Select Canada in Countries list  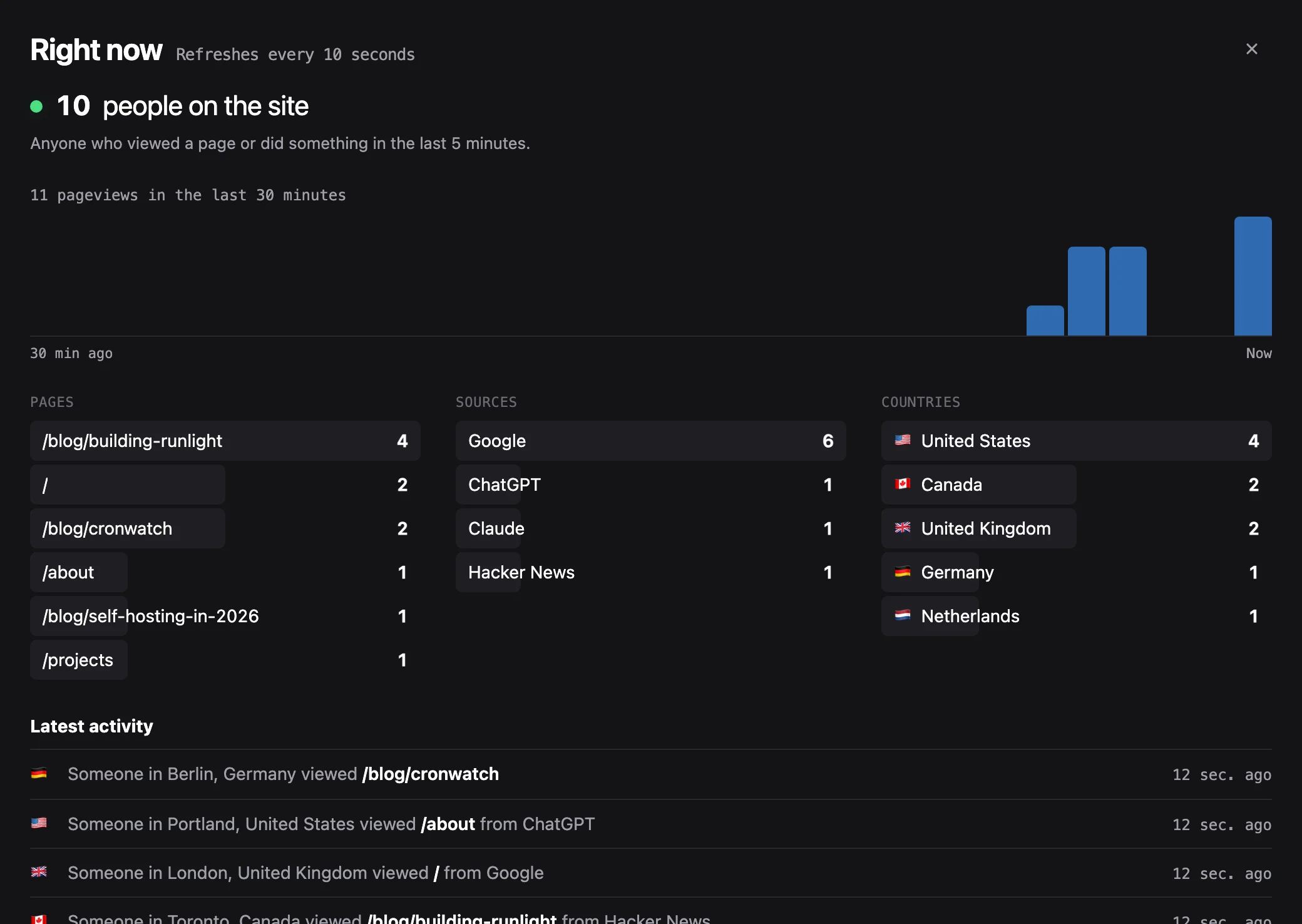tap(1077, 485)
